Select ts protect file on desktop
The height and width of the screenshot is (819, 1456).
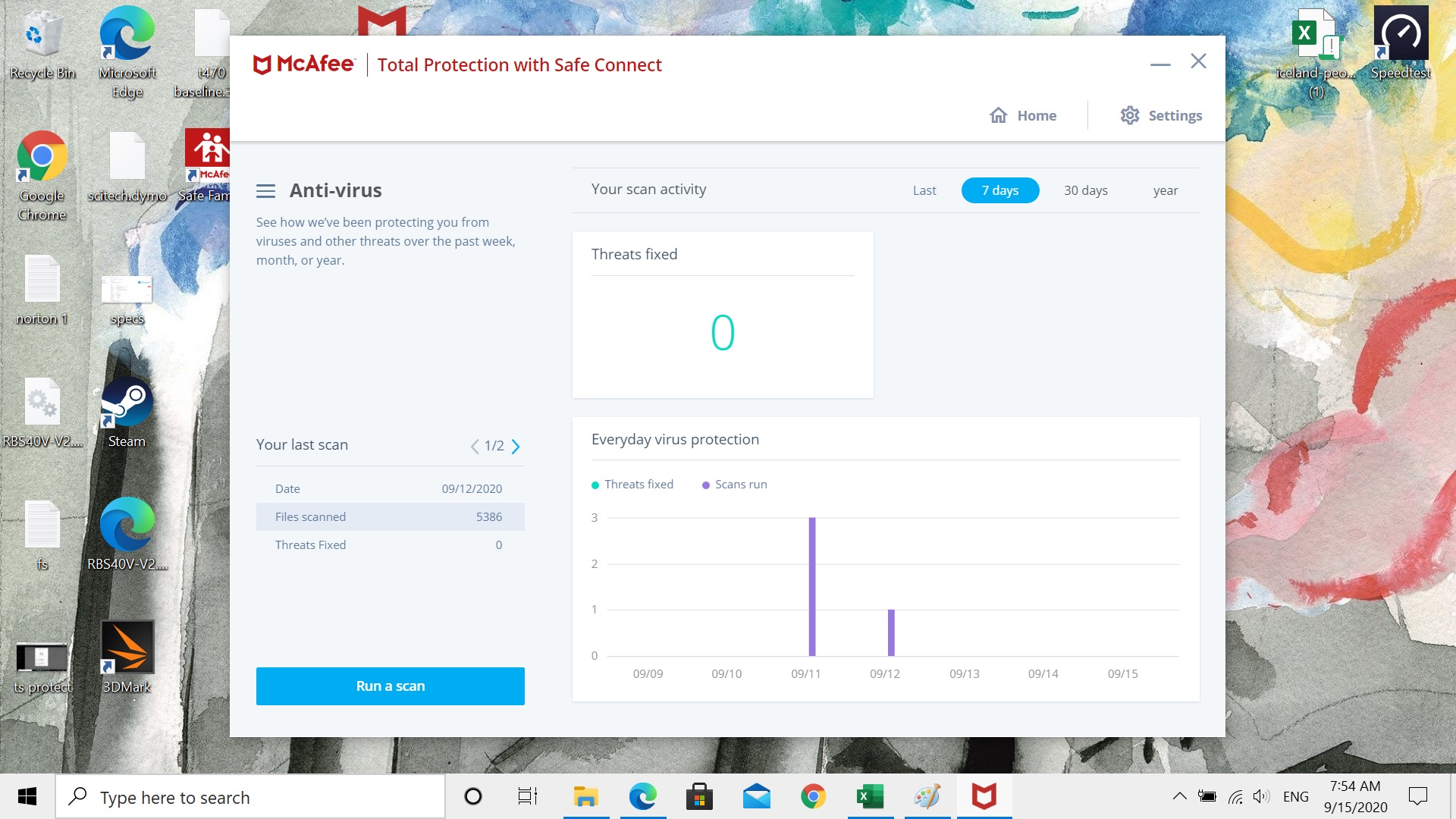(42, 666)
